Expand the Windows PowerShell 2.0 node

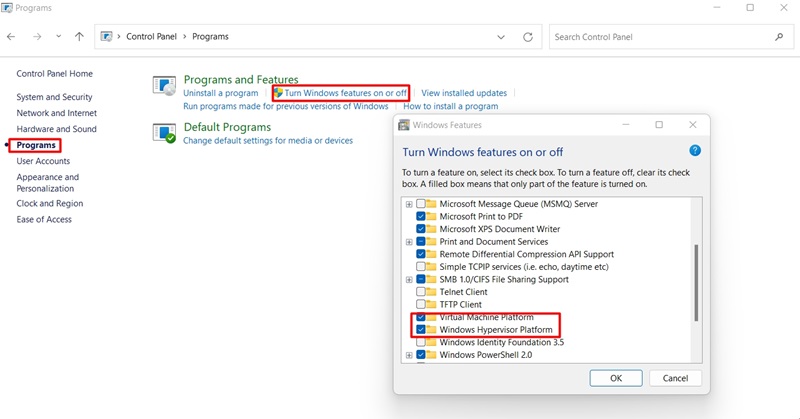point(409,355)
